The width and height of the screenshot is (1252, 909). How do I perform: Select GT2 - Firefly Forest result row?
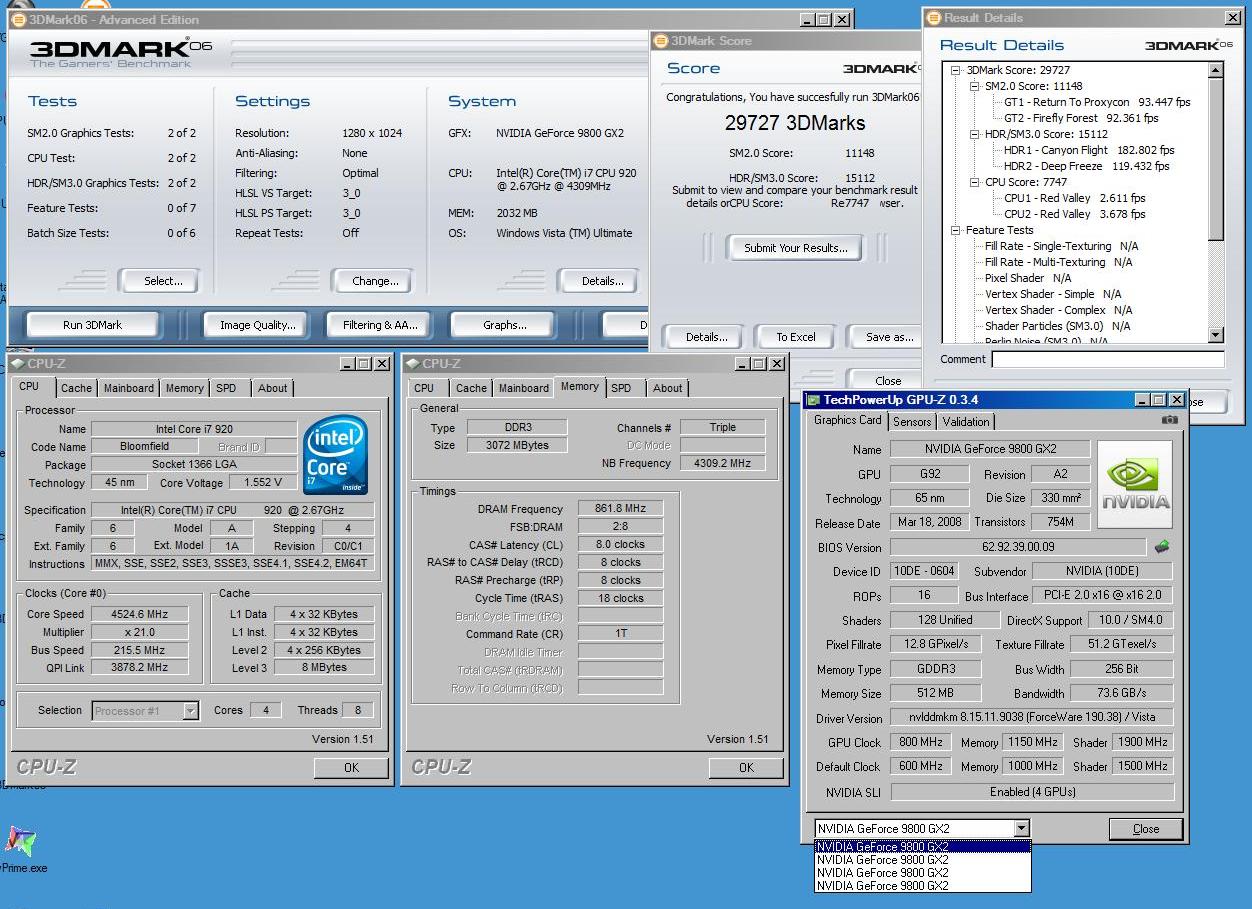pyautogui.click(x=1081, y=118)
